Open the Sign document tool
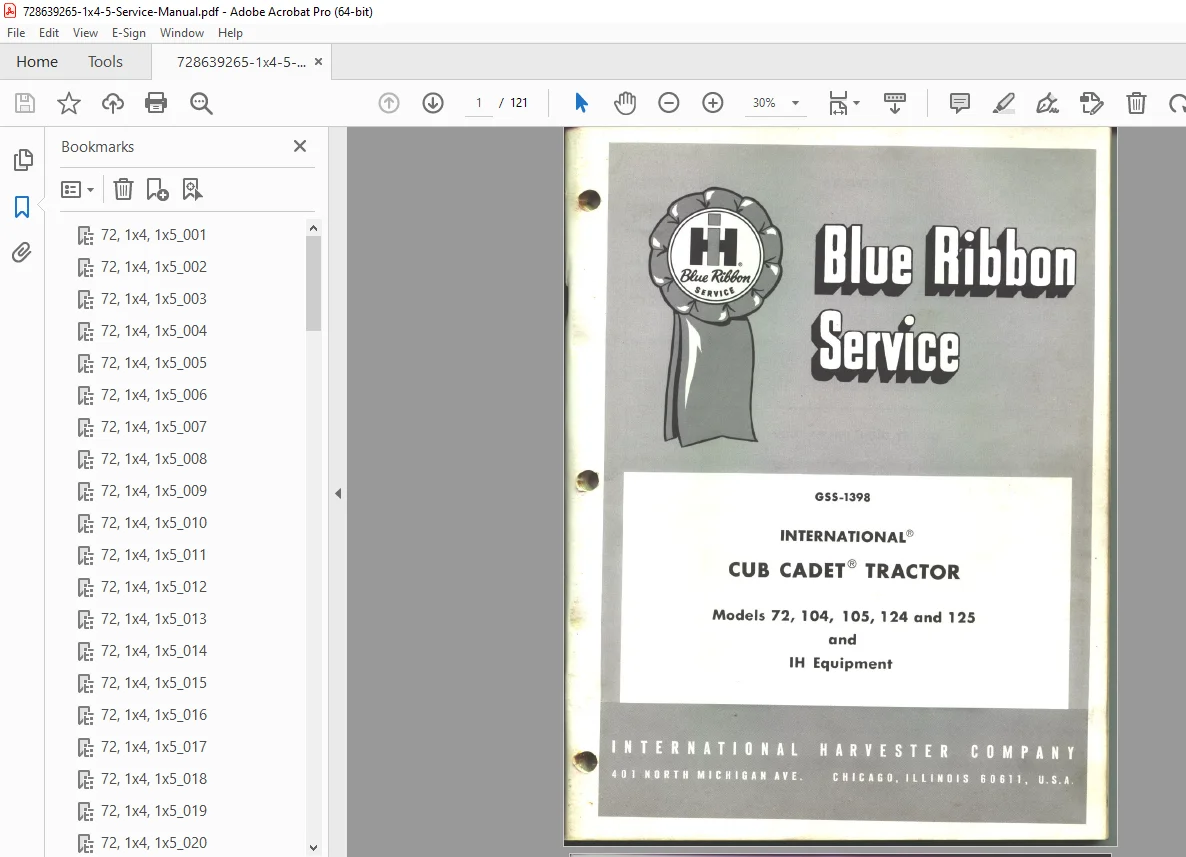 pos(1048,103)
